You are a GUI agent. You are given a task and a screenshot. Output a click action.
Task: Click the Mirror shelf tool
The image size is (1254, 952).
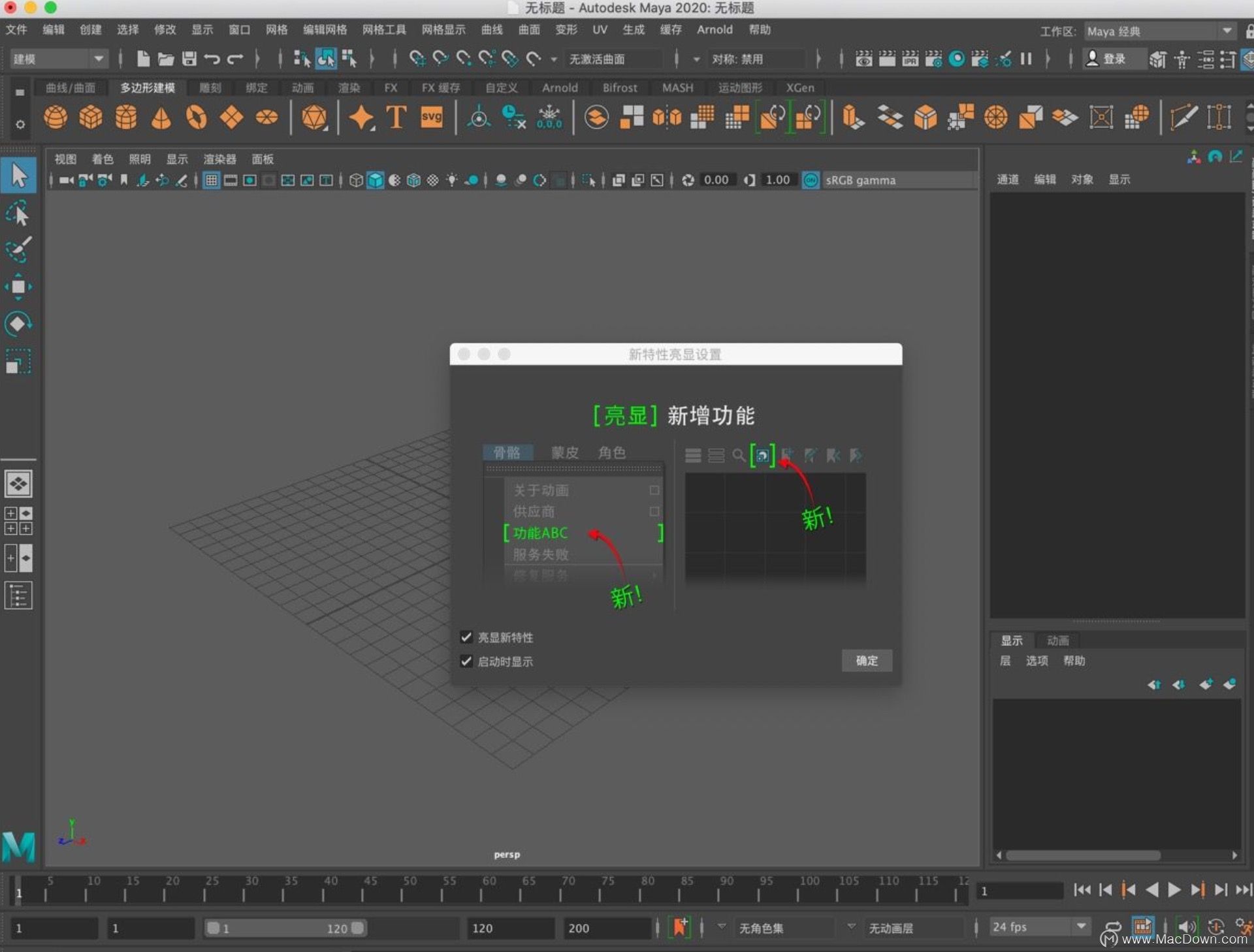pos(667,118)
